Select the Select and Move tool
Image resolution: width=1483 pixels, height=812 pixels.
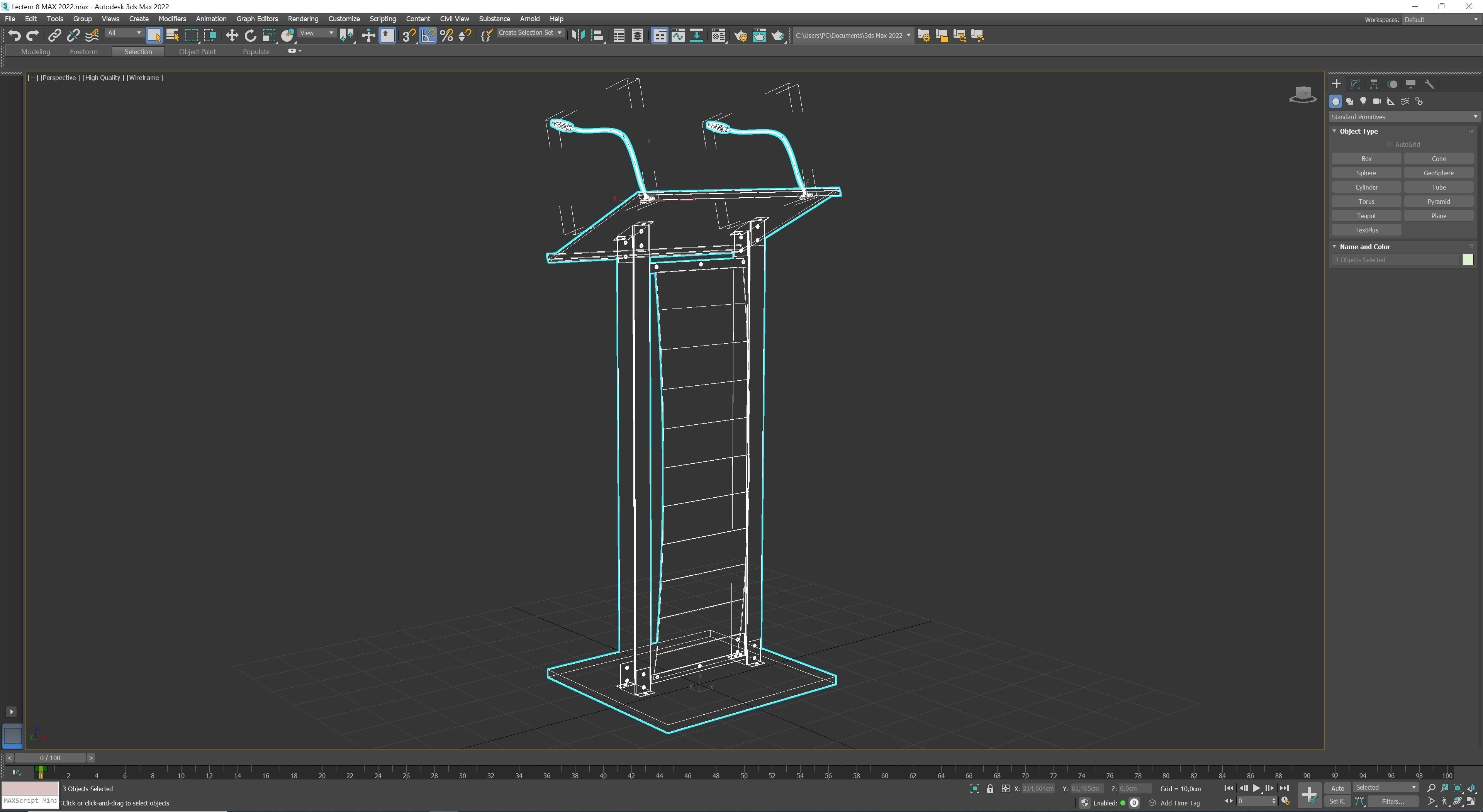click(231, 35)
